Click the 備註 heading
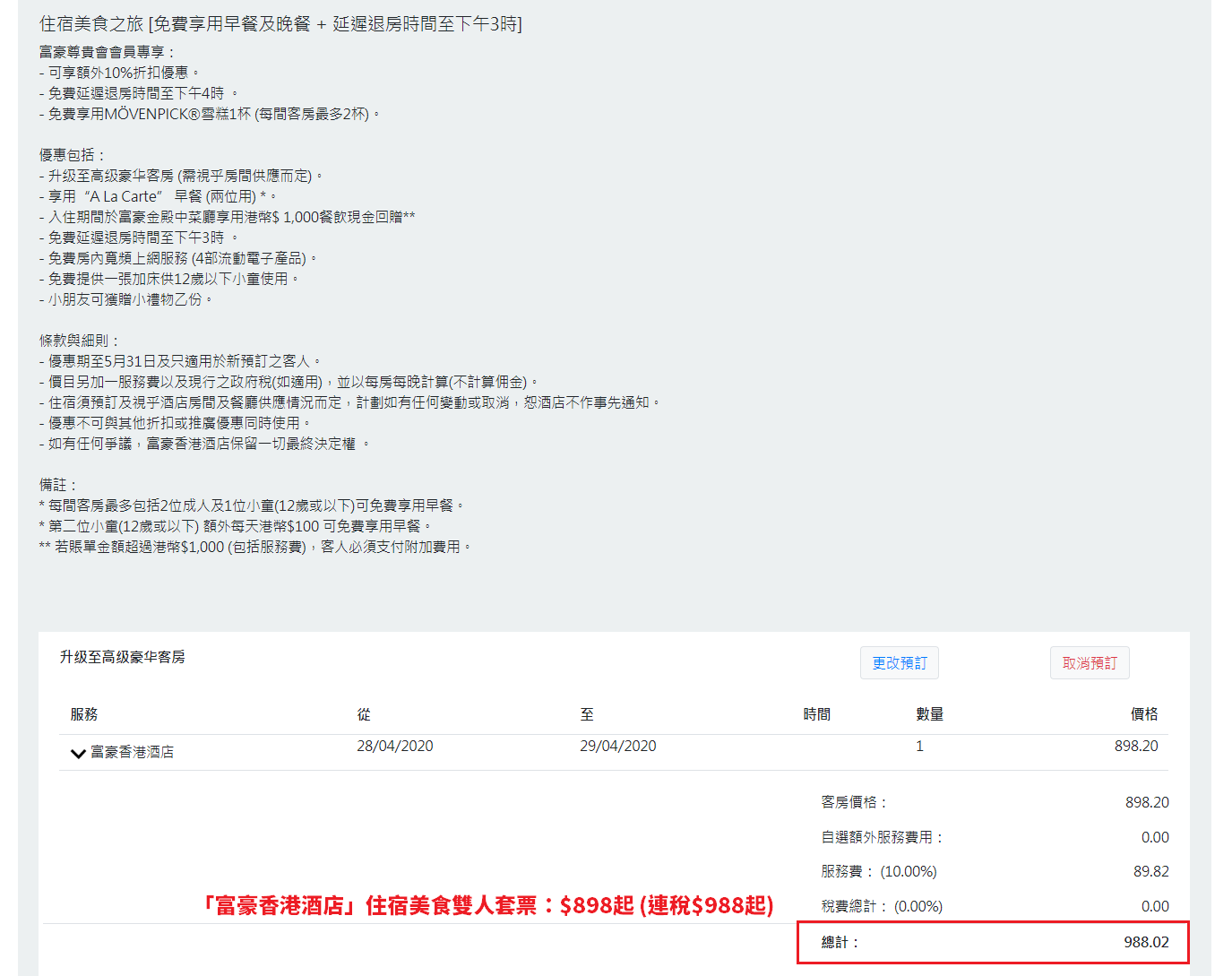The width and height of the screenshot is (1232, 976). [x=59, y=485]
